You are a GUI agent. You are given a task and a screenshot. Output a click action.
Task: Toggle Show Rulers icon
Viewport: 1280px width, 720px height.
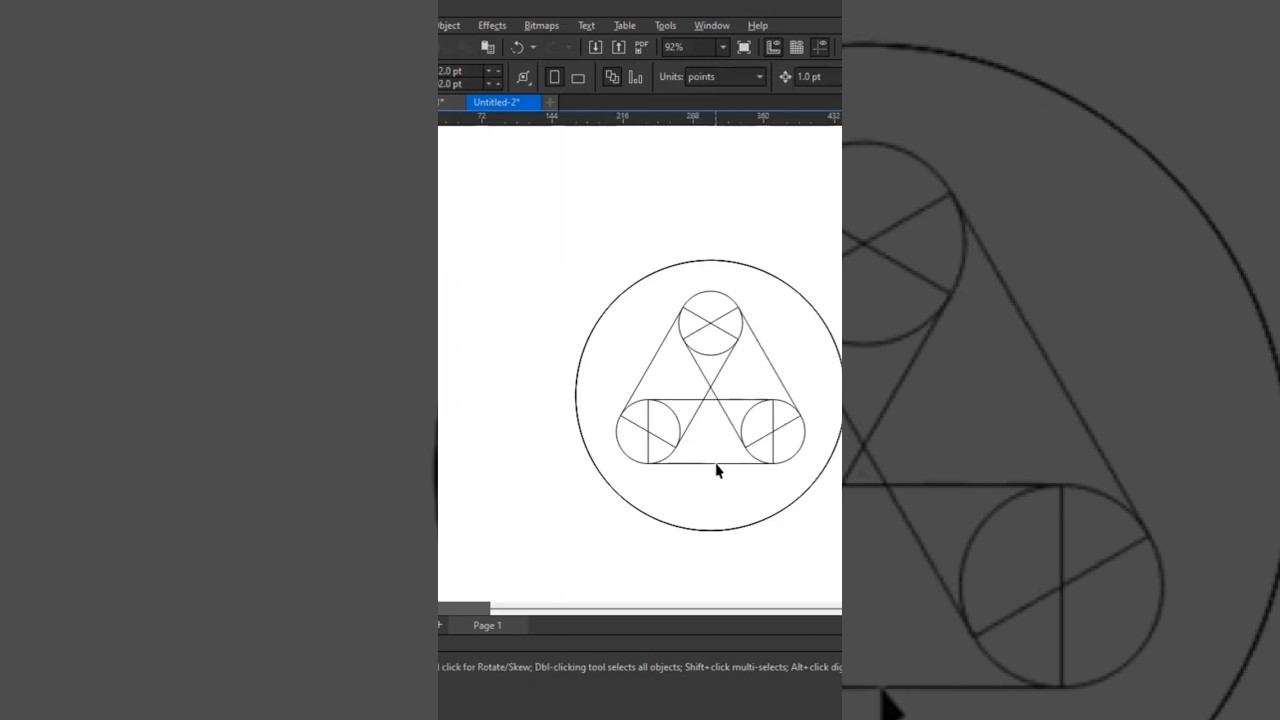pyautogui.click(x=773, y=47)
